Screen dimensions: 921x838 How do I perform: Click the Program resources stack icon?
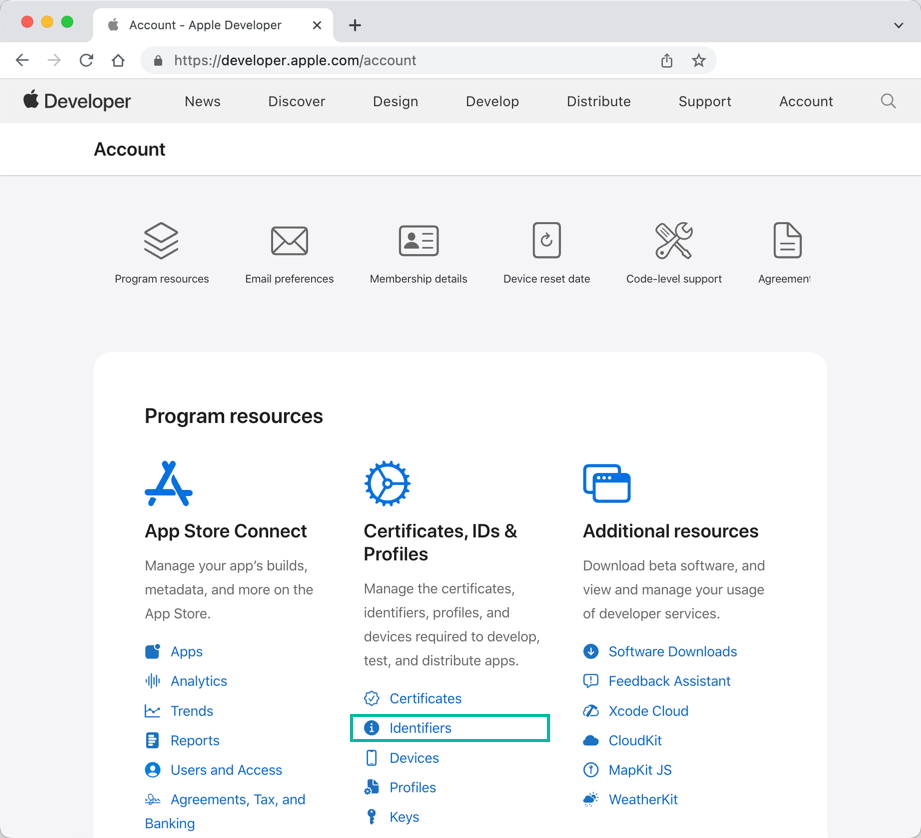161,241
